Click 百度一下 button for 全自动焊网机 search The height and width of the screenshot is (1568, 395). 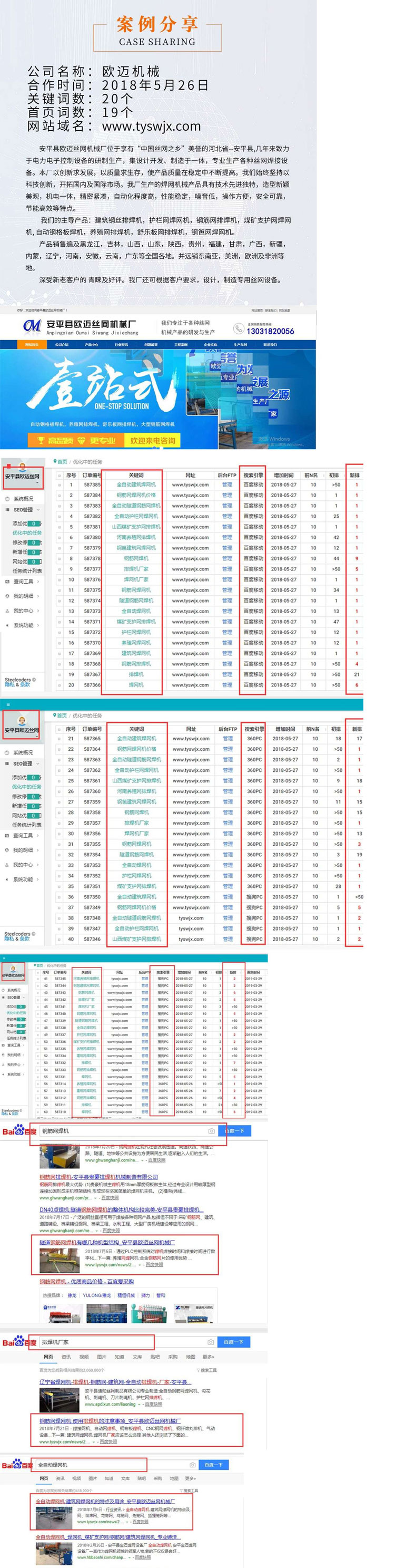click(213, 1465)
